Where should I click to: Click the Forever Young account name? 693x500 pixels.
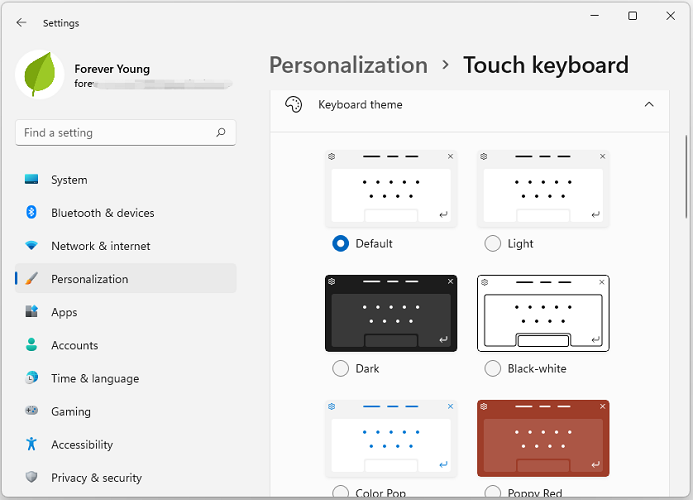point(112,69)
